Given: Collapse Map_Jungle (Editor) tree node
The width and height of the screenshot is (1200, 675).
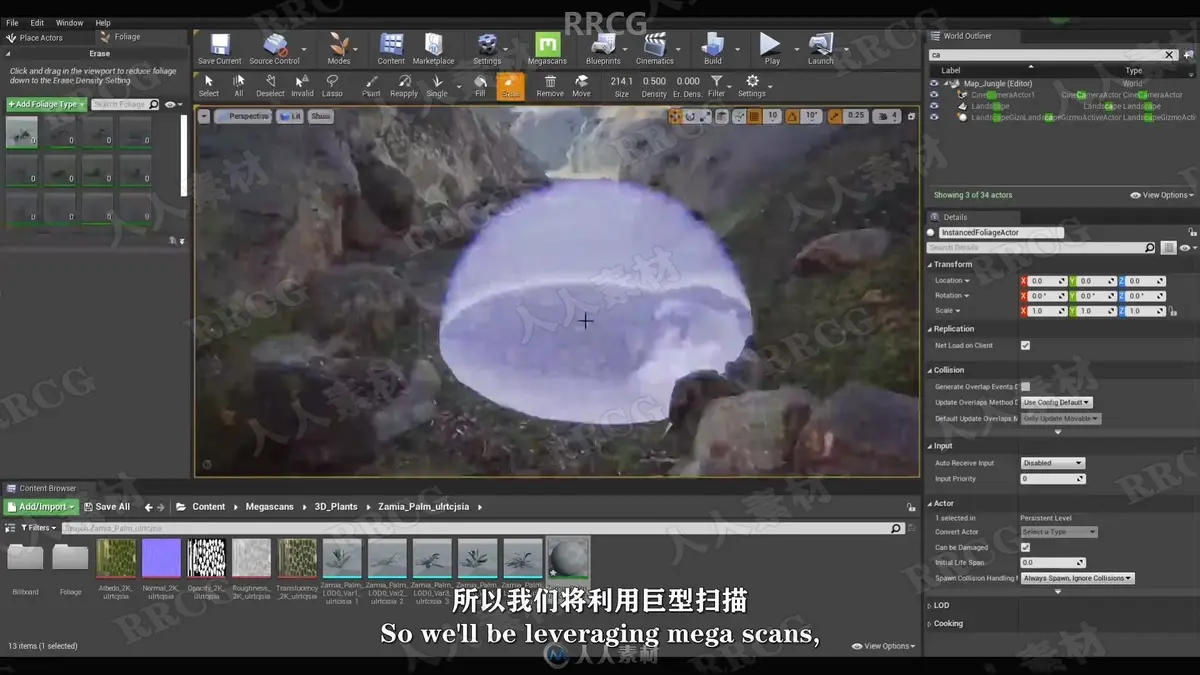Looking at the screenshot, I should pos(946,84).
